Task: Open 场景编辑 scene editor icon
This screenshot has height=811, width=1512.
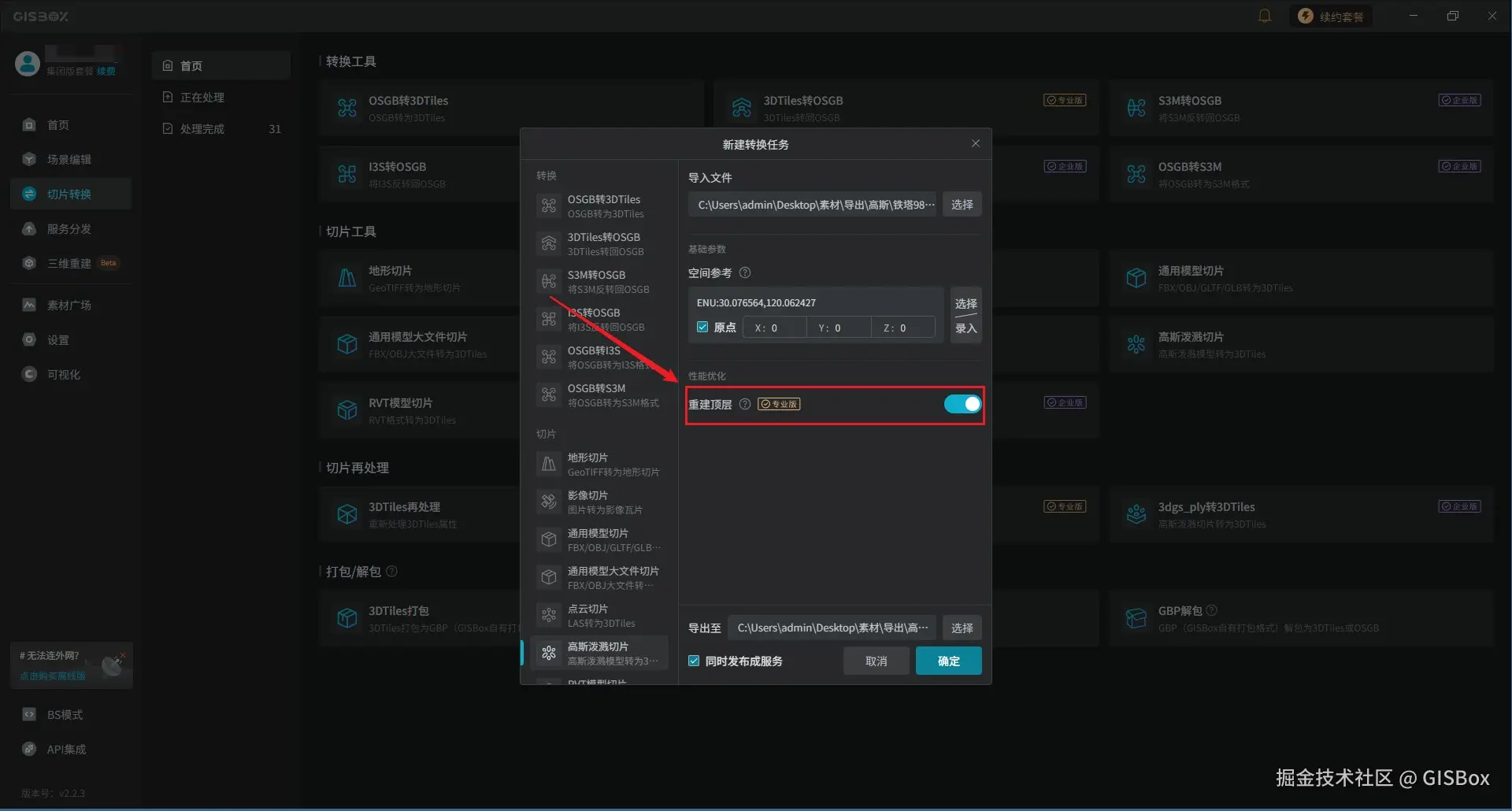Action: 29,159
